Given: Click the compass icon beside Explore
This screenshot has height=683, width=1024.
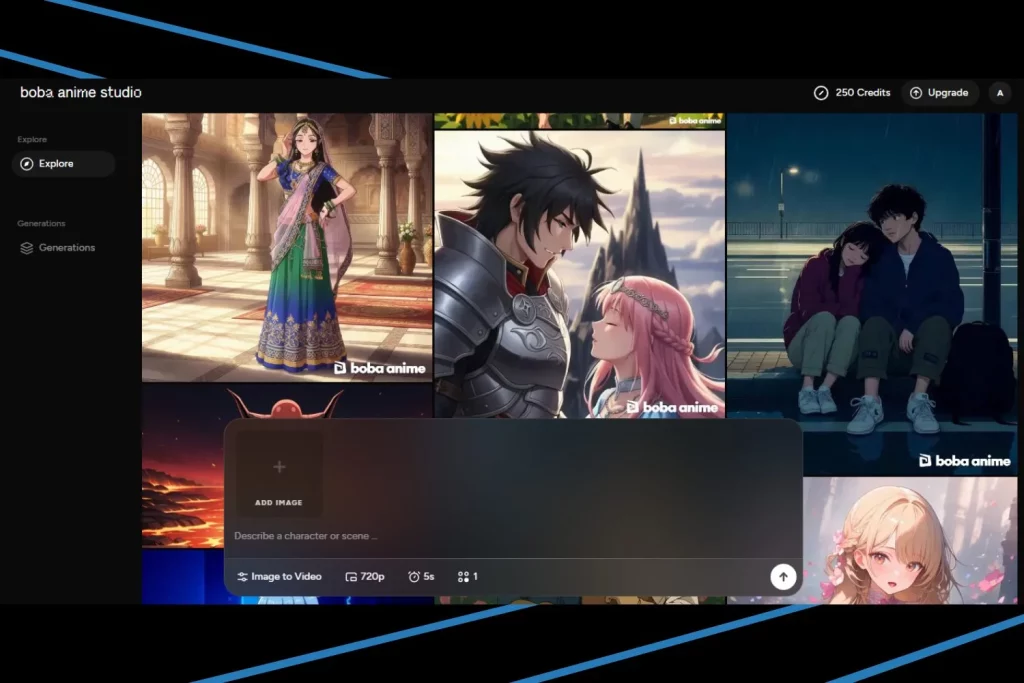Looking at the screenshot, I should click(x=27, y=164).
